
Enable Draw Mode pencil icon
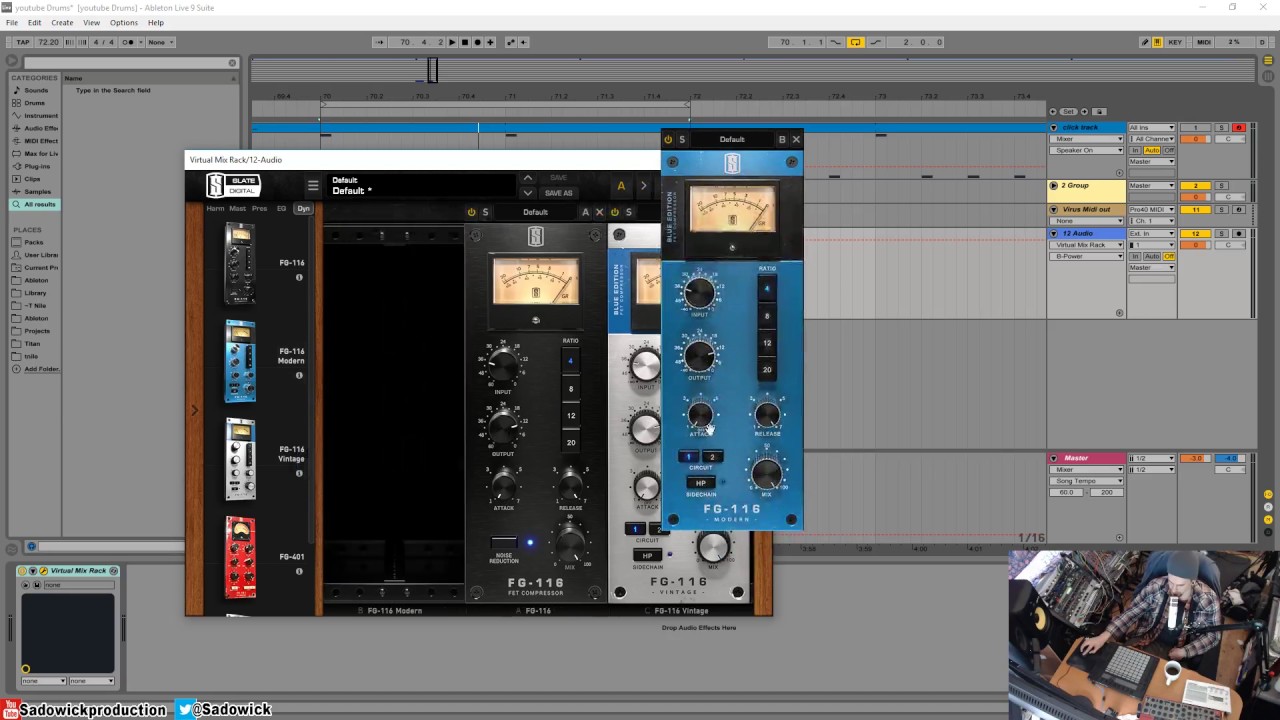pyautogui.click(x=1145, y=42)
